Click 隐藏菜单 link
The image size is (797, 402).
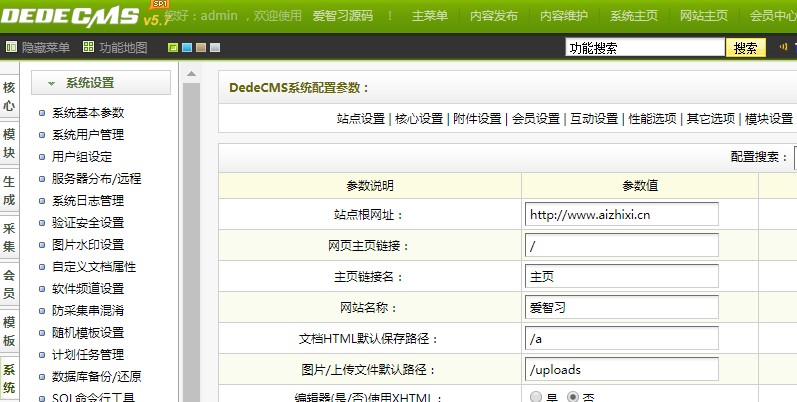point(46,48)
